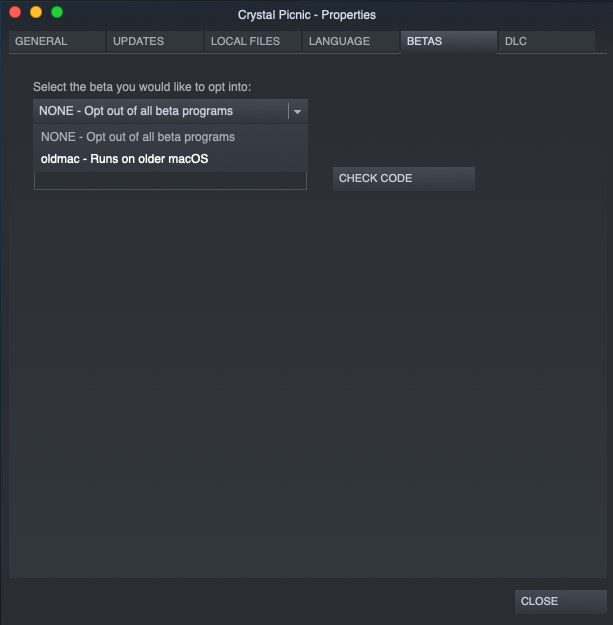
Task: Click the Crystal Picnic - Properties title bar
Action: pos(307,15)
